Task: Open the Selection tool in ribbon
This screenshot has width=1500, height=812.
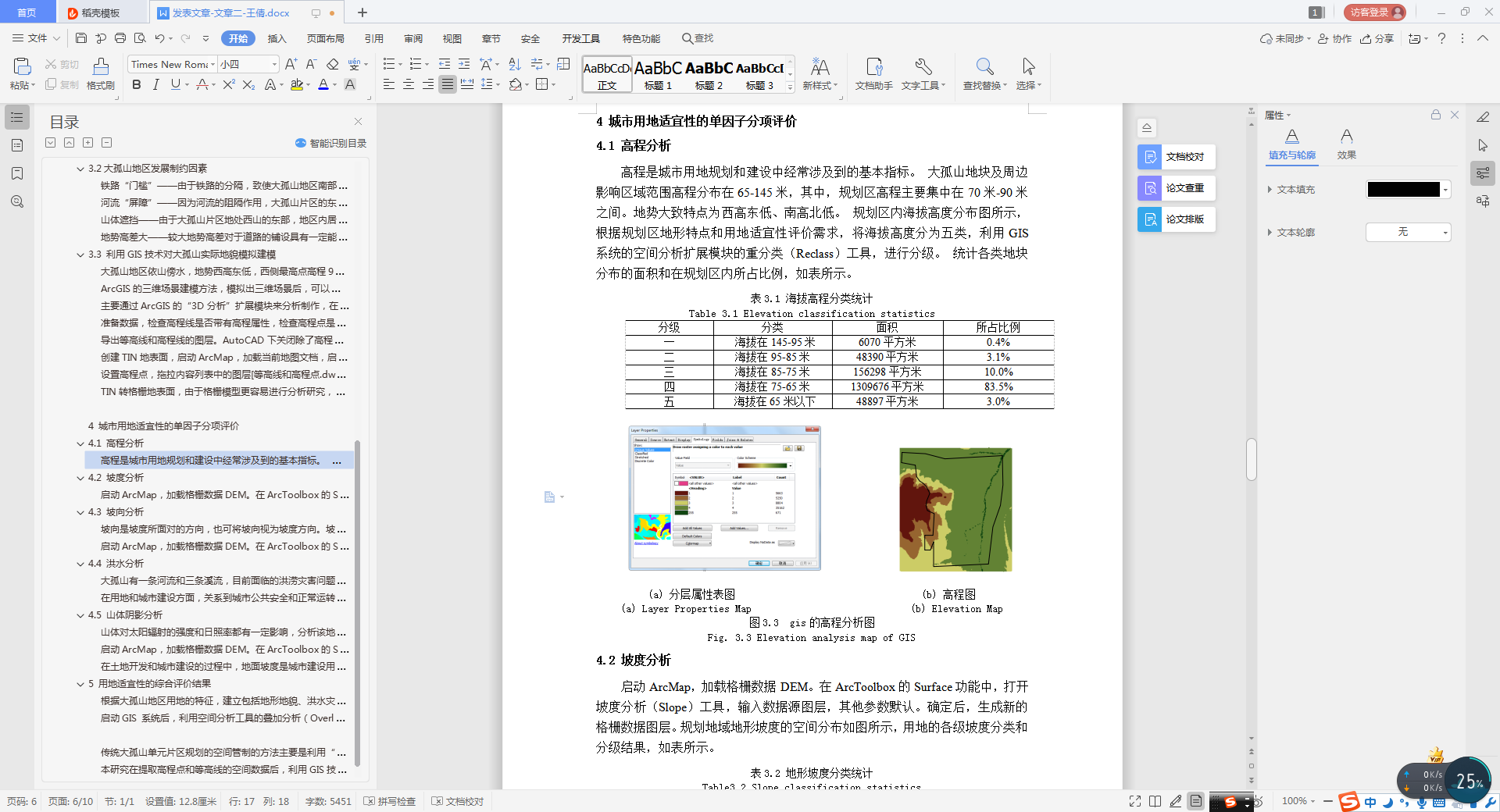Action: click(1028, 74)
